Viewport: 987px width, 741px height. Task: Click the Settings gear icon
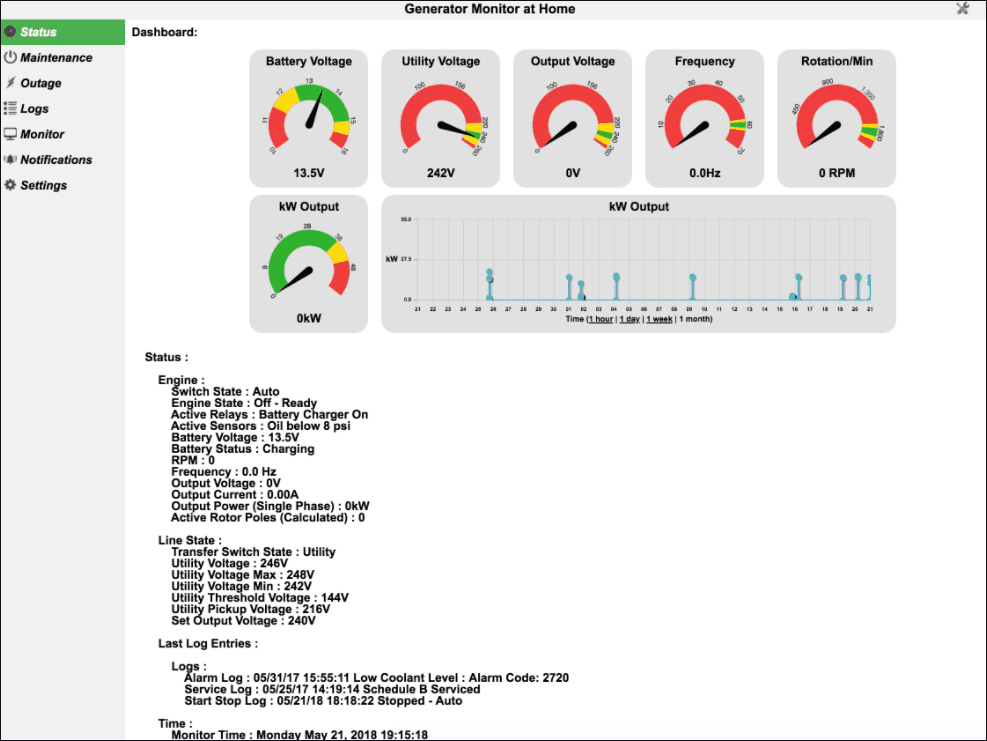[x=10, y=185]
